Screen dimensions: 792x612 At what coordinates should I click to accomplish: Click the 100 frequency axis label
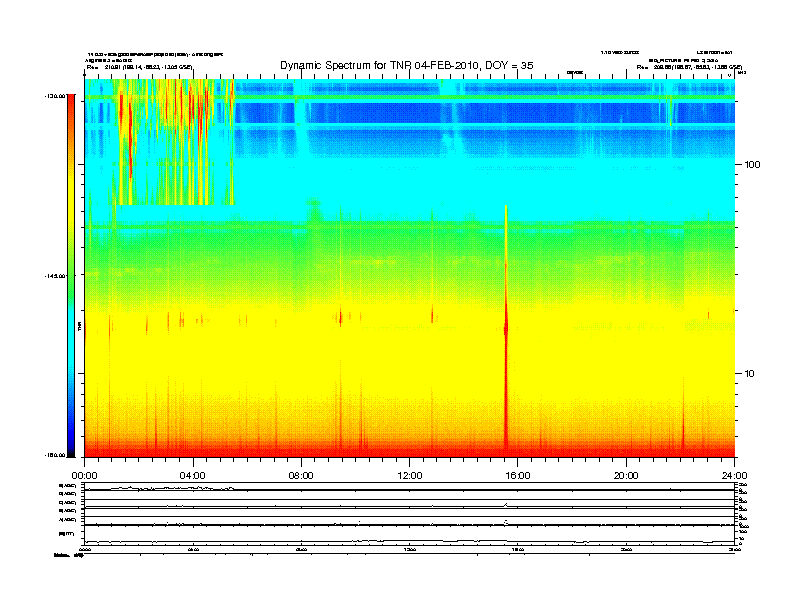click(752, 165)
